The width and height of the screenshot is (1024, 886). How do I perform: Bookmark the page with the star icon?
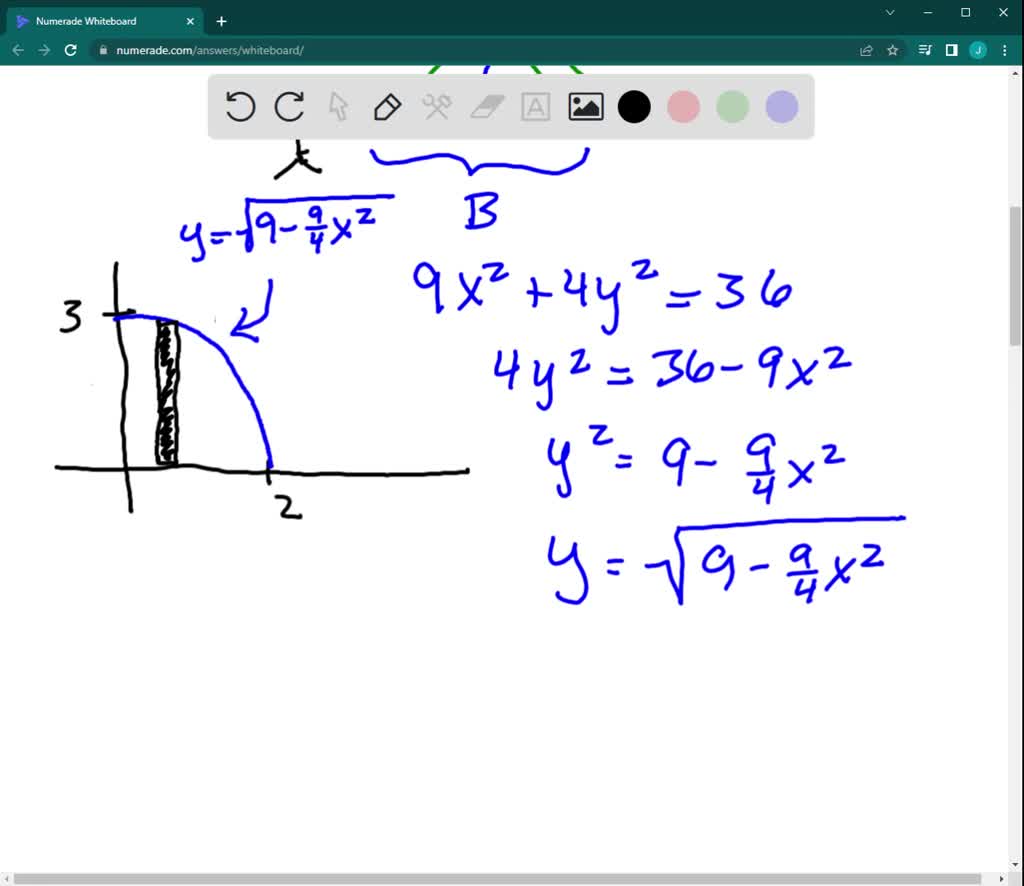coord(891,50)
